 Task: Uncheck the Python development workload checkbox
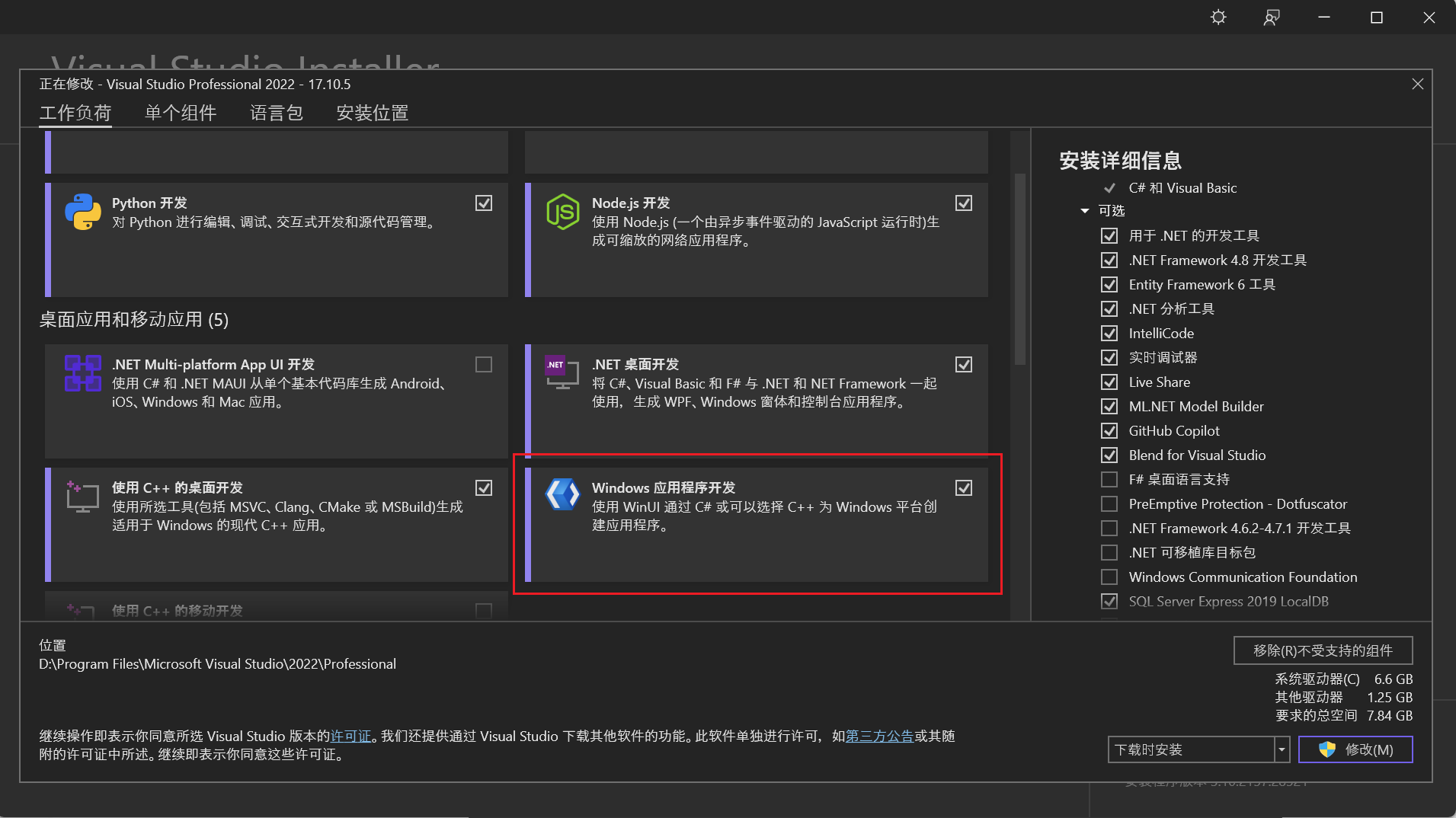[x=484, y=203]
